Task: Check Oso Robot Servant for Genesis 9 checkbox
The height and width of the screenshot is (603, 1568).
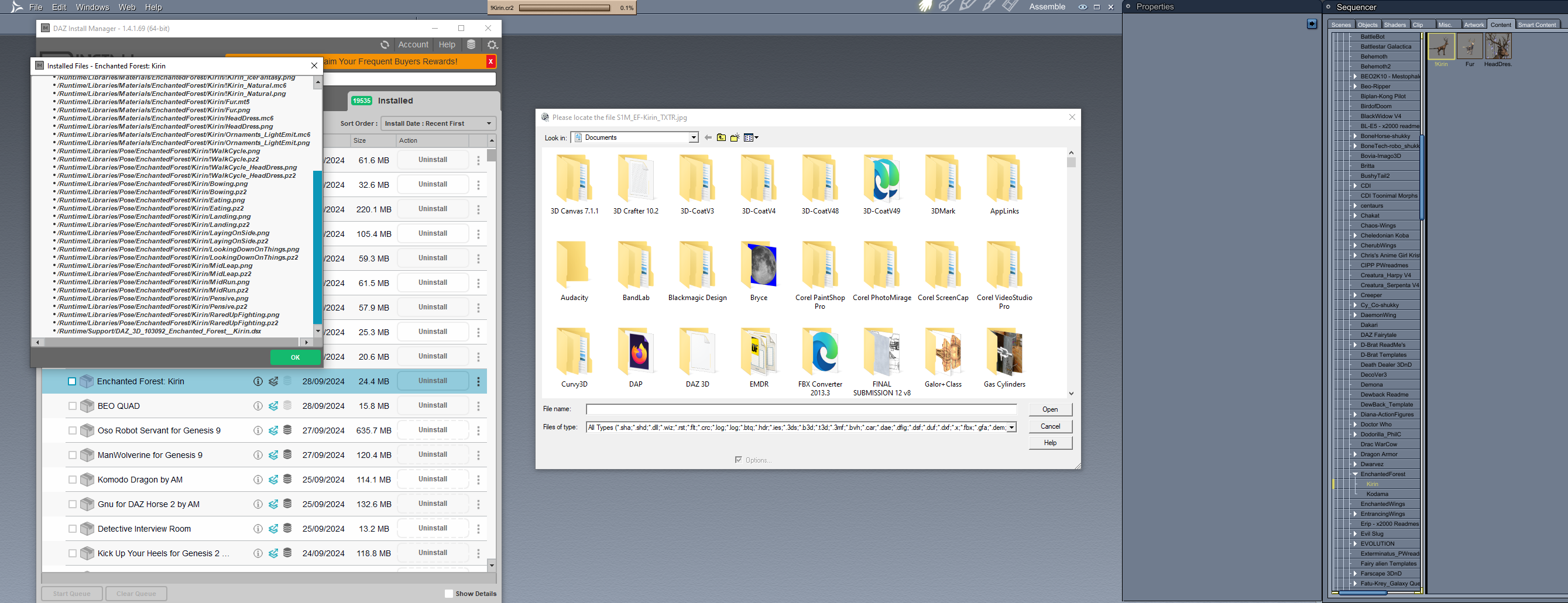Action: click(73, 430)
